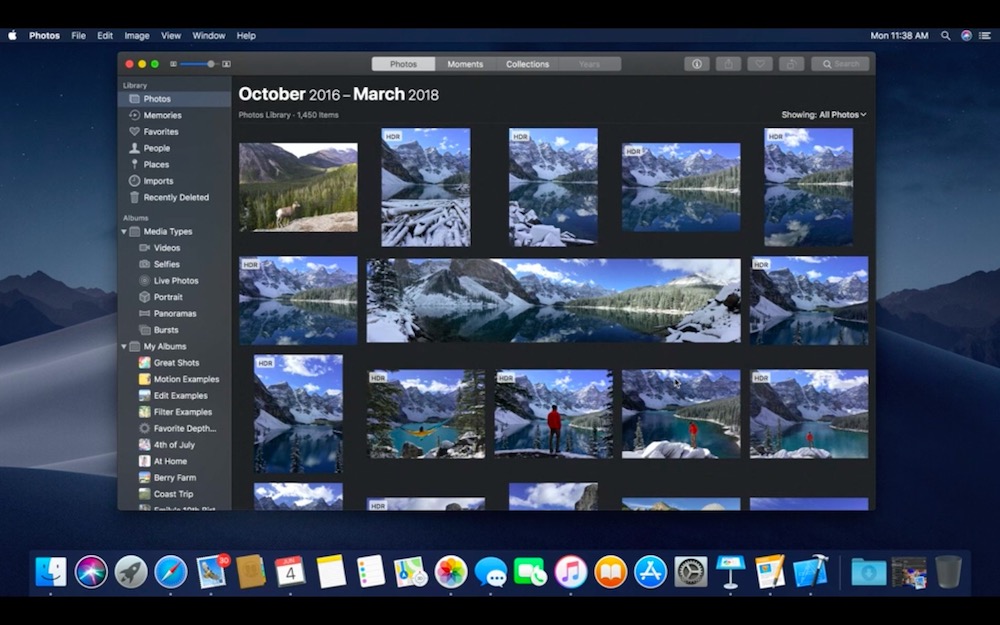
Task: Open the Showing: All Photos dropdown
Action: click(824, 115)
